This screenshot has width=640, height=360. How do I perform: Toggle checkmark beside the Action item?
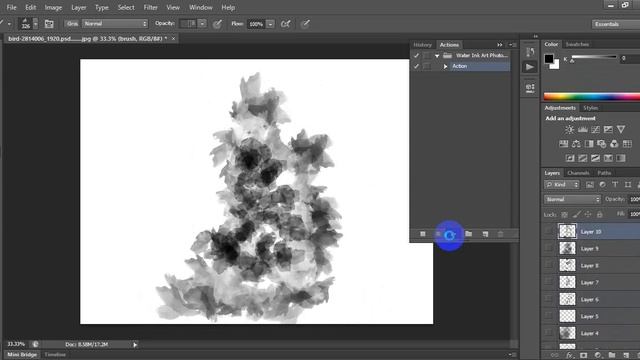tap(416, 66)
